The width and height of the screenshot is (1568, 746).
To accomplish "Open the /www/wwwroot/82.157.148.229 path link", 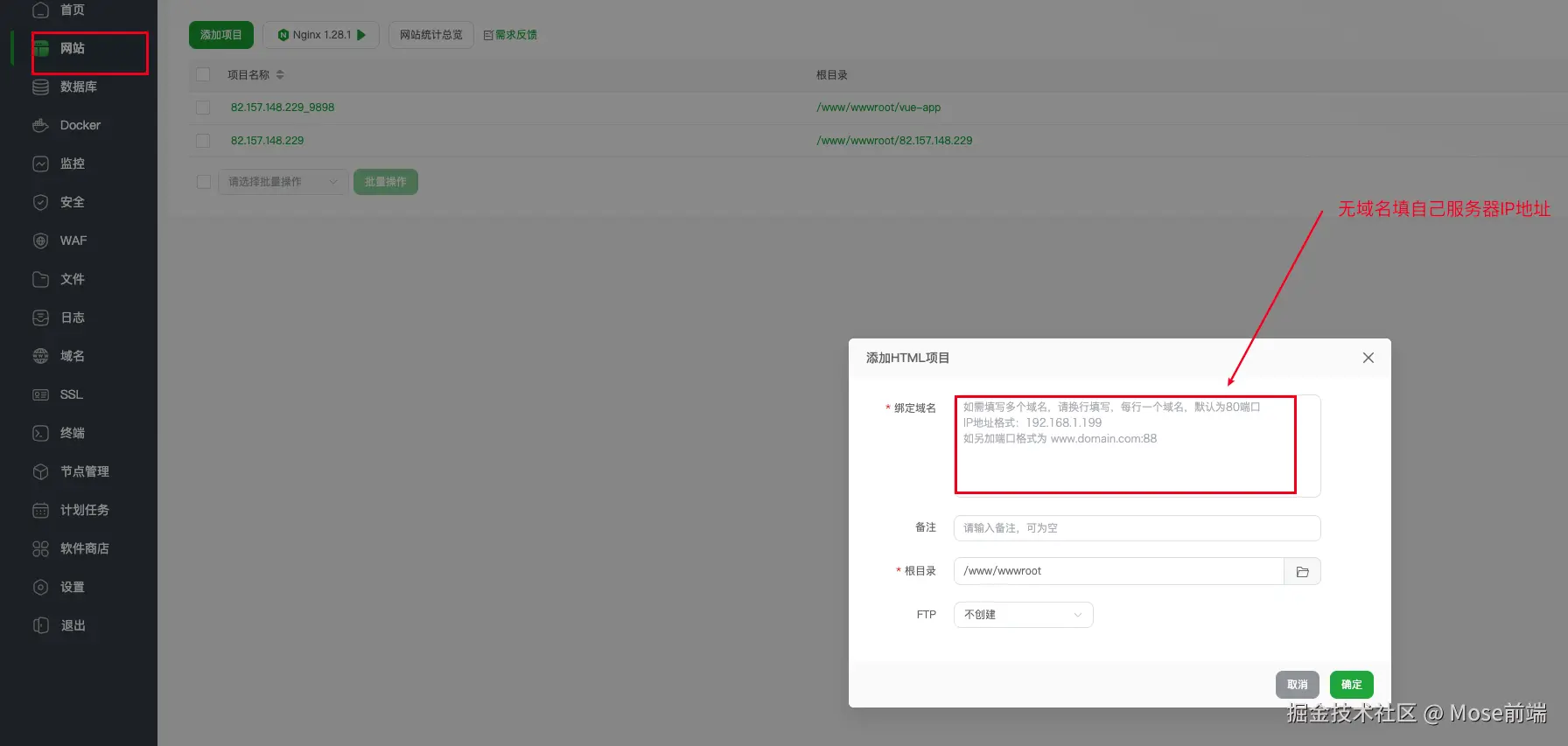I will click(894, 141).
